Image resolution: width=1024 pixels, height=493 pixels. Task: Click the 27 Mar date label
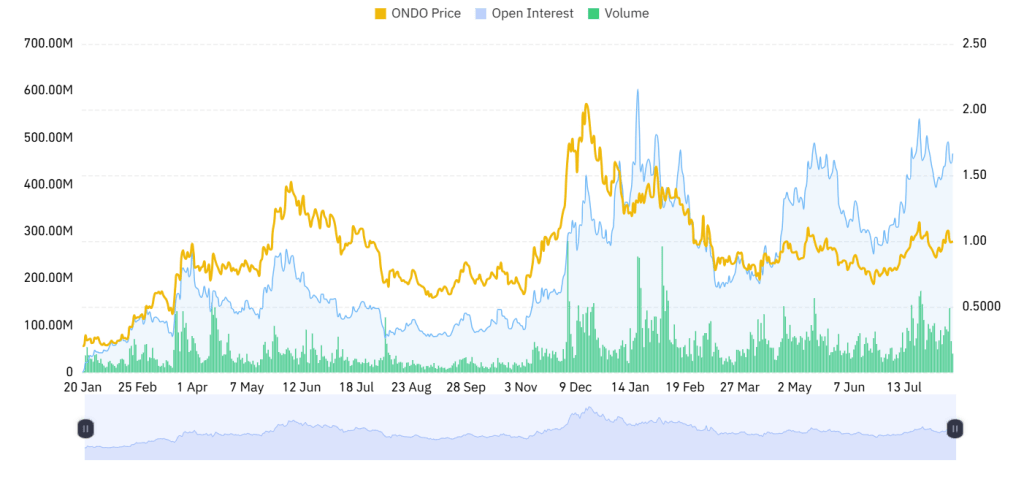(740, 387)
